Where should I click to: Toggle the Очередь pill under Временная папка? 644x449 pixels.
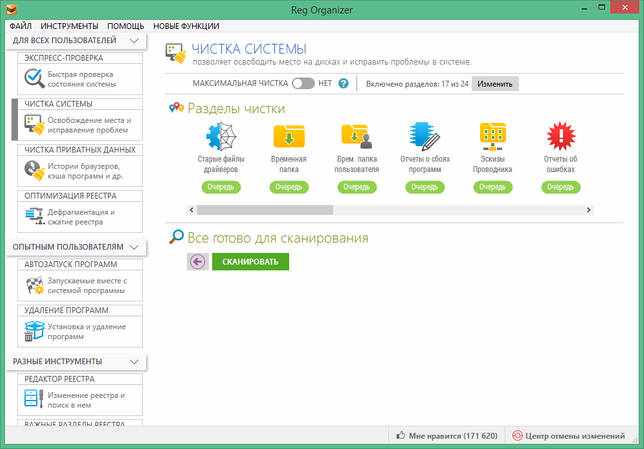tap(289, 187)
